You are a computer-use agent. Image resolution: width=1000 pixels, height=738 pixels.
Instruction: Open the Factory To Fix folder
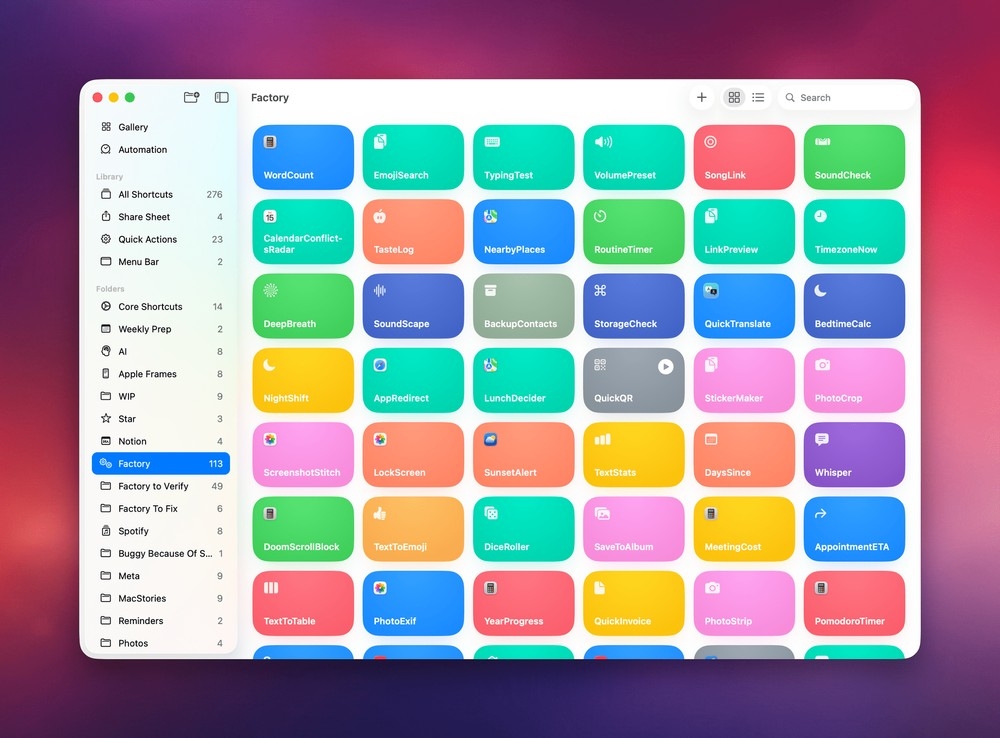(x=161, y=508)
